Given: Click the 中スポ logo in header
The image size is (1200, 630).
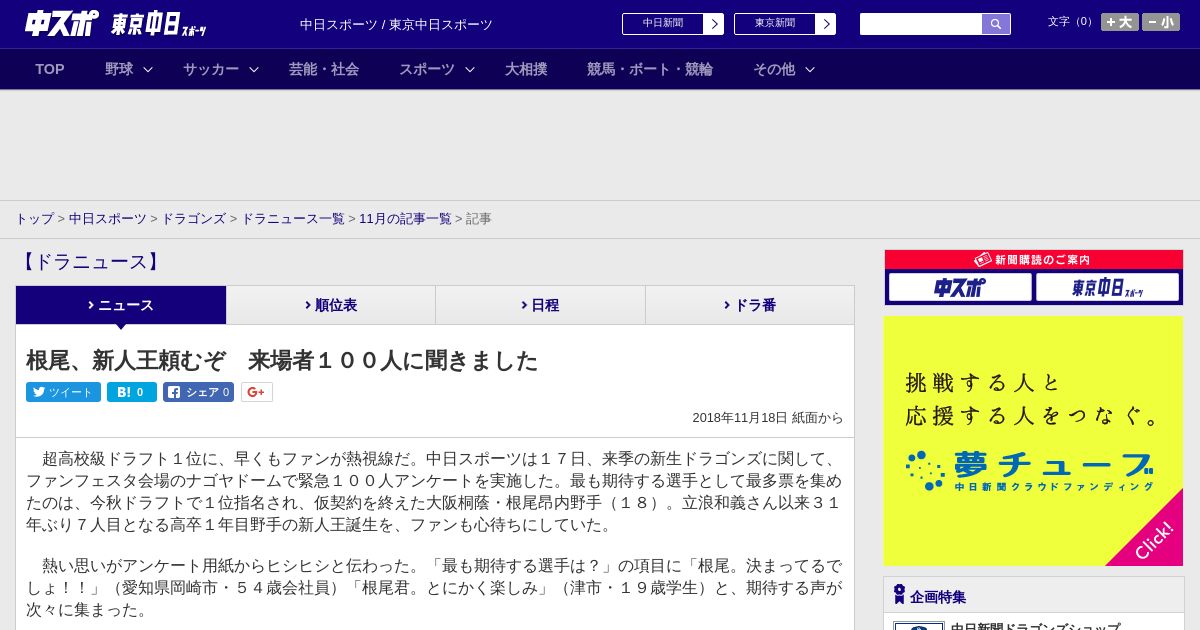Looking at the screenshot, I should tap(61, 24).
